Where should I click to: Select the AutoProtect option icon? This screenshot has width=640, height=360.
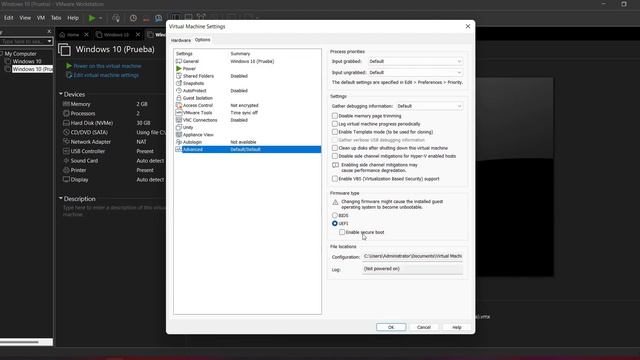178,91
